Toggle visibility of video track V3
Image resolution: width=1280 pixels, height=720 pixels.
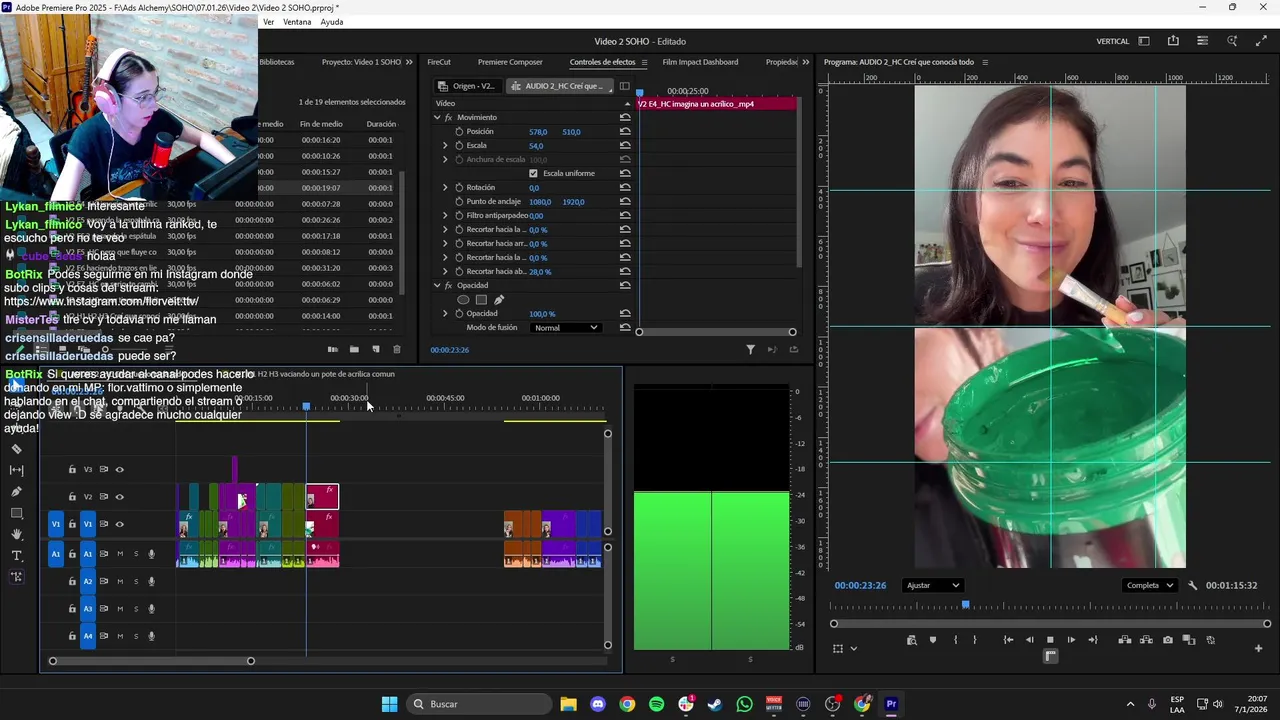tap(120, 470)
